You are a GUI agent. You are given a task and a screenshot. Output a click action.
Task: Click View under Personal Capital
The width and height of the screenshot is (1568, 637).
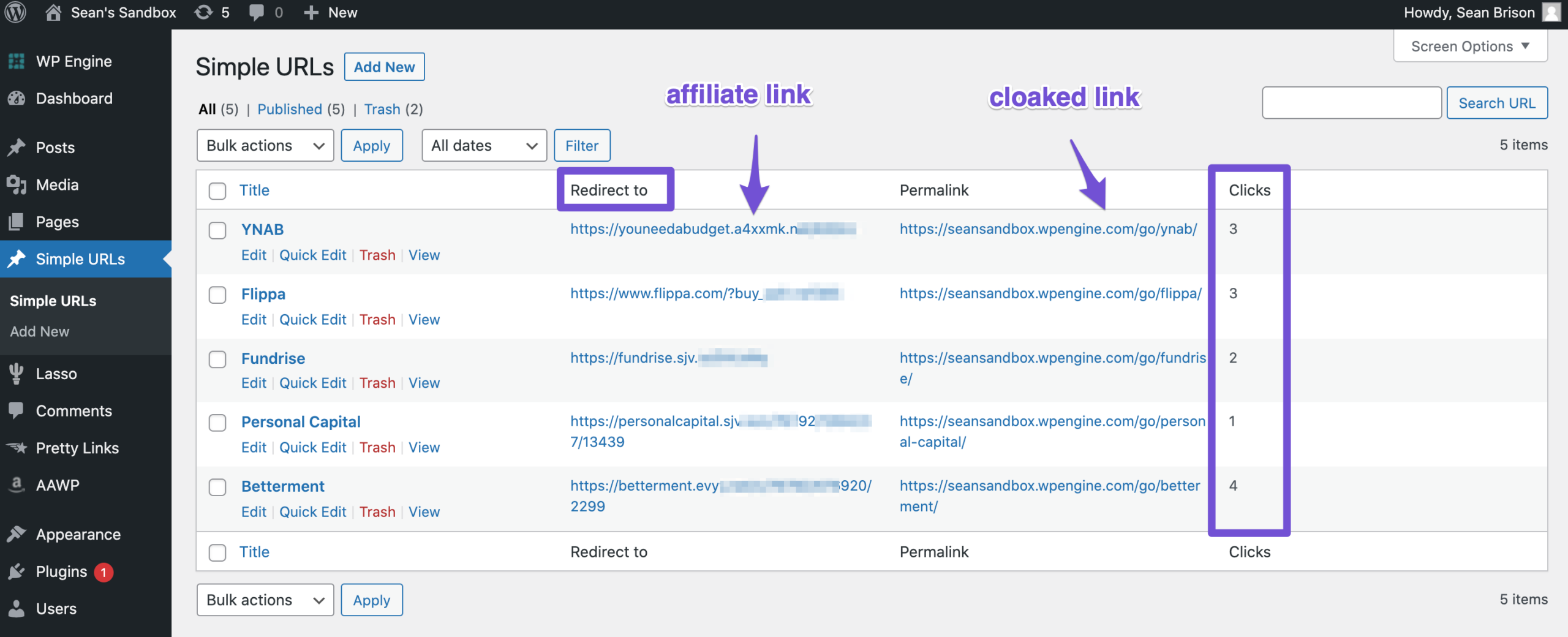[424, 447]
